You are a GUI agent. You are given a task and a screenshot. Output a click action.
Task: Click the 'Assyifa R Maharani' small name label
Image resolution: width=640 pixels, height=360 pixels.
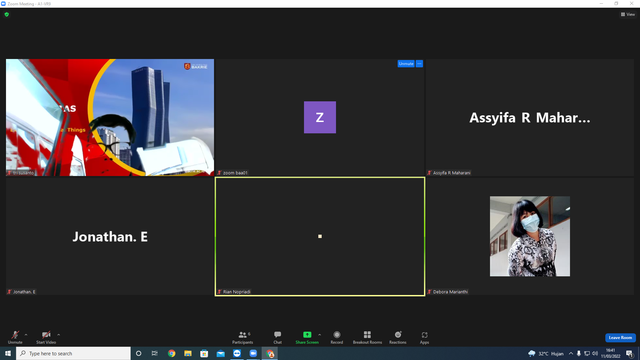click(451, 173)
